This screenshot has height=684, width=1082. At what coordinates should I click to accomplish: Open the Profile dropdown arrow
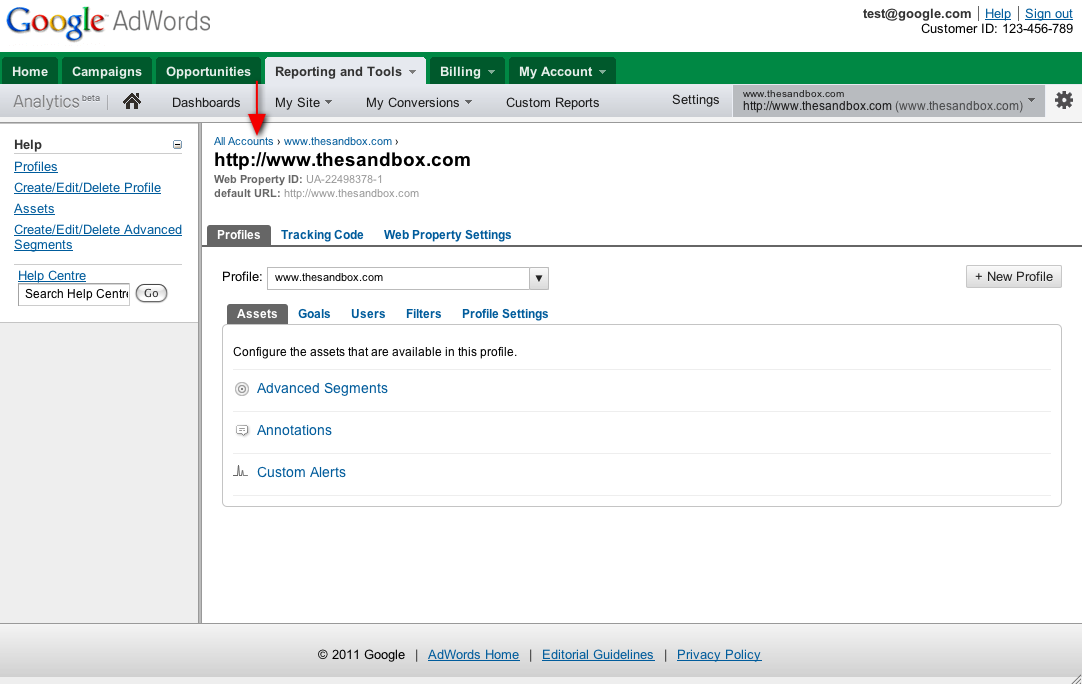click(539, 278)
